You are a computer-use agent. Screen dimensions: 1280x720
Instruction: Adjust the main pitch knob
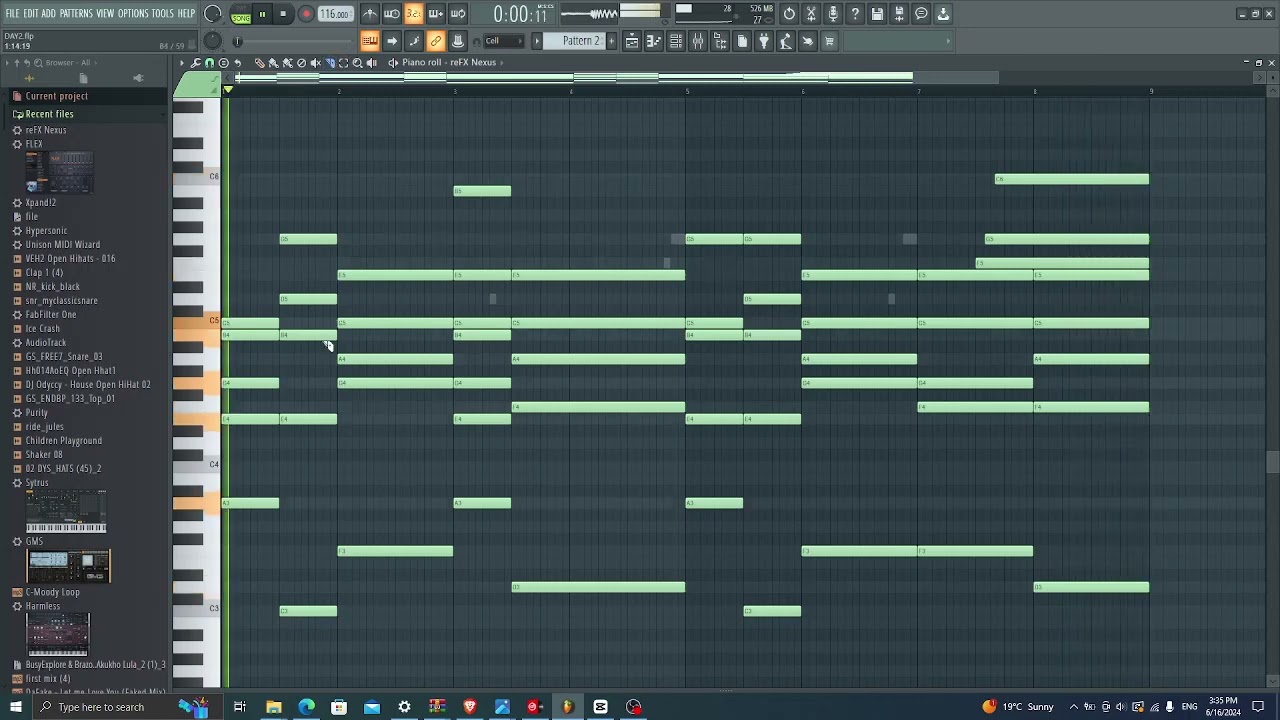[213, 41]
